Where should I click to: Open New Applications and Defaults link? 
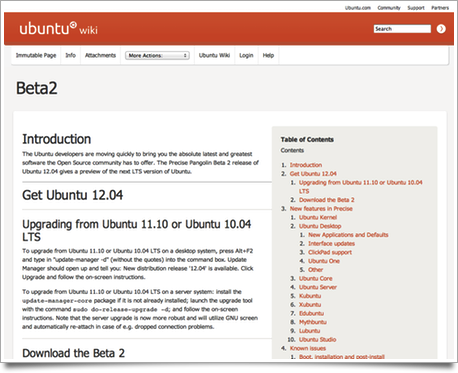(348, 235)
